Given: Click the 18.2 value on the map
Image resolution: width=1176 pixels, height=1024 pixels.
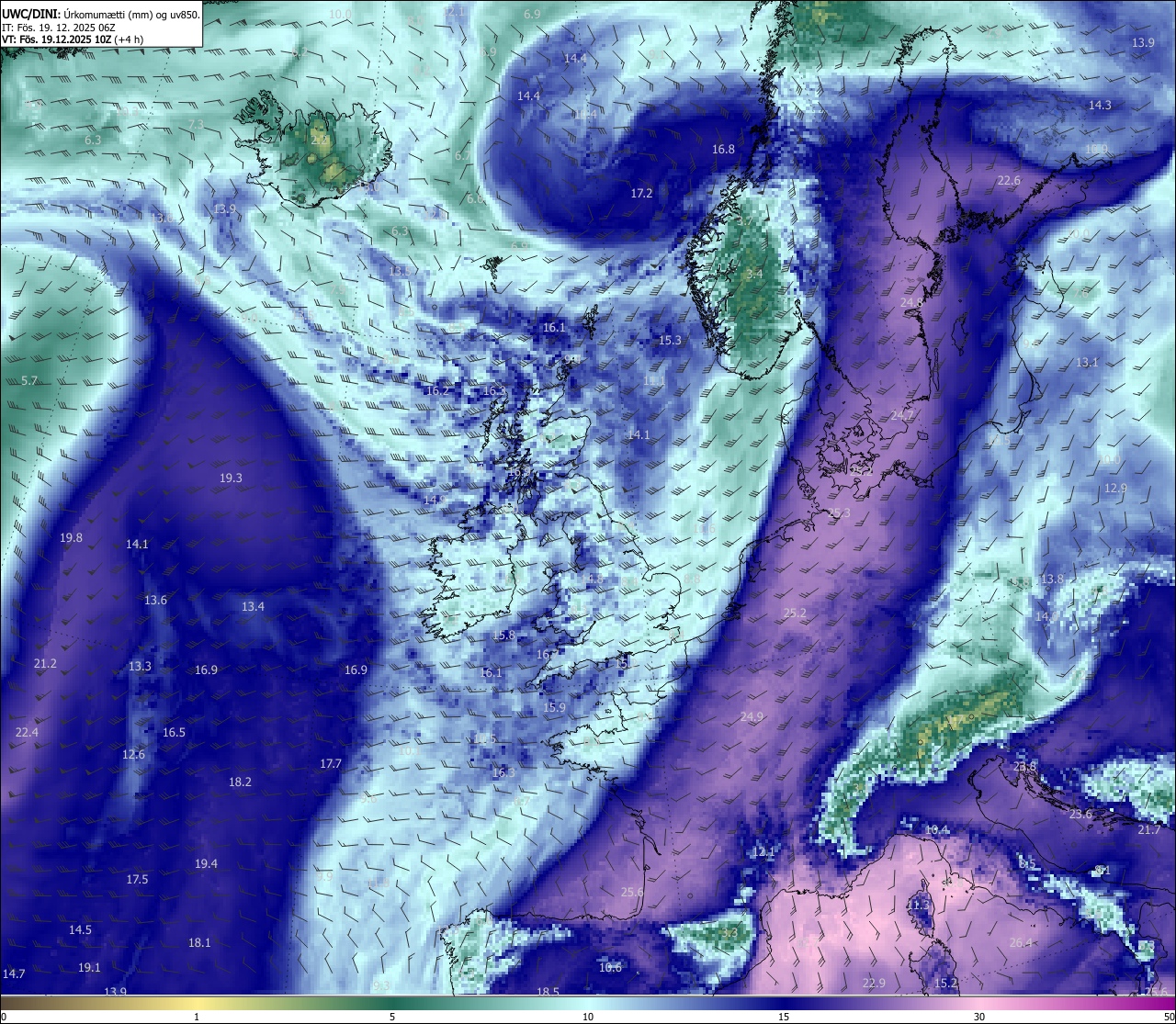Looking at the screenshot, I should click(240, 782).
